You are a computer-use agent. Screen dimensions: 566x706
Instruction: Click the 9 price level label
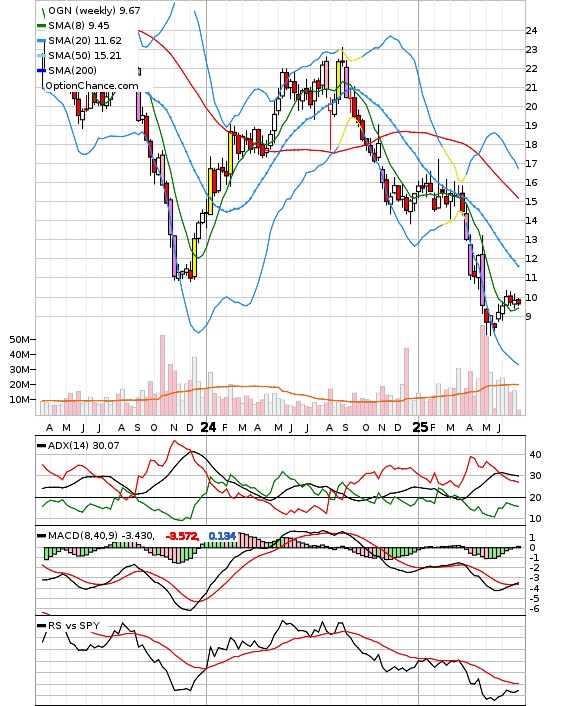tap(529, 317)
